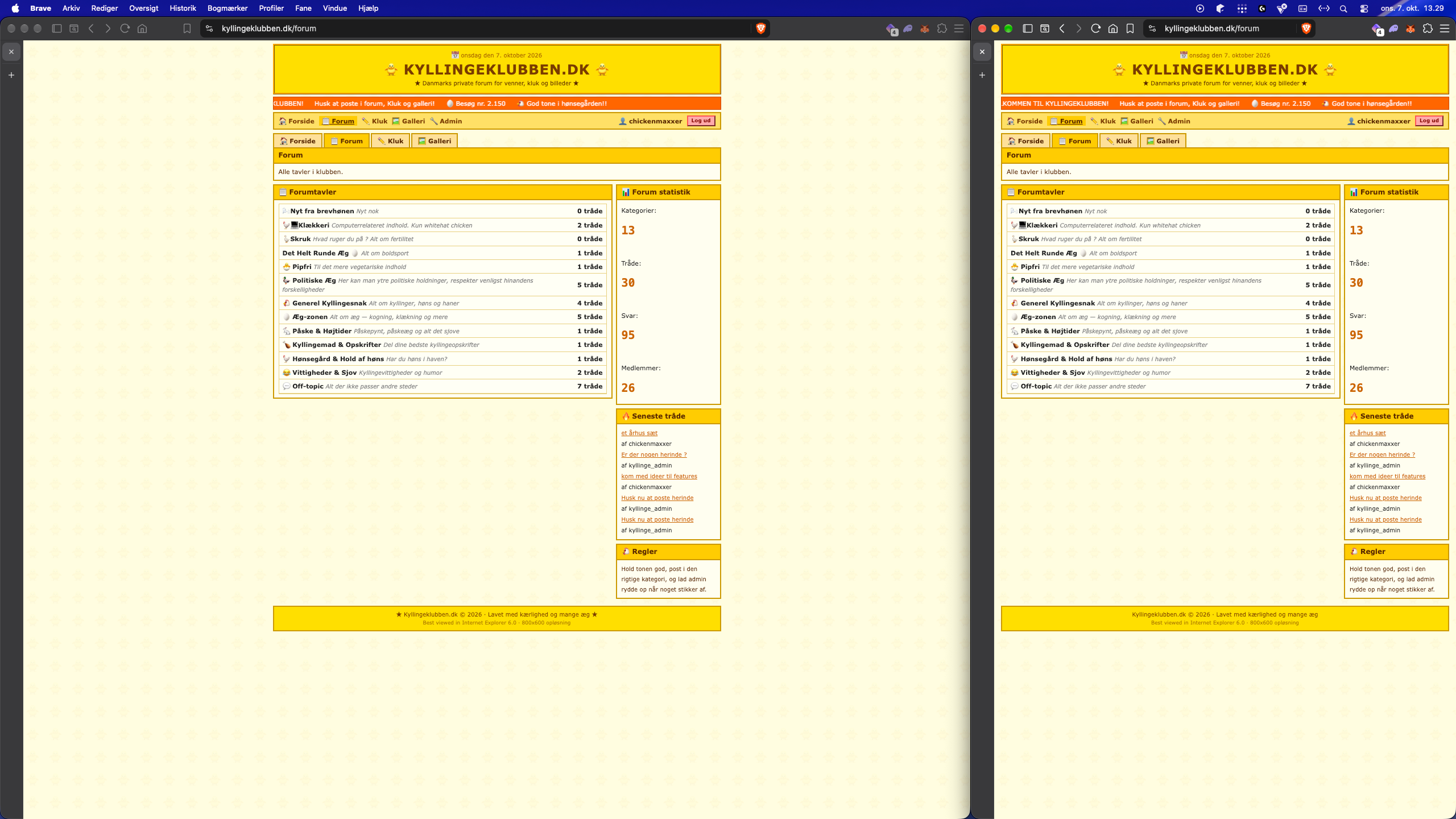Select Galleri tab in right window
Screen dimensions: 1456x819
click(x=1163, y=141)
